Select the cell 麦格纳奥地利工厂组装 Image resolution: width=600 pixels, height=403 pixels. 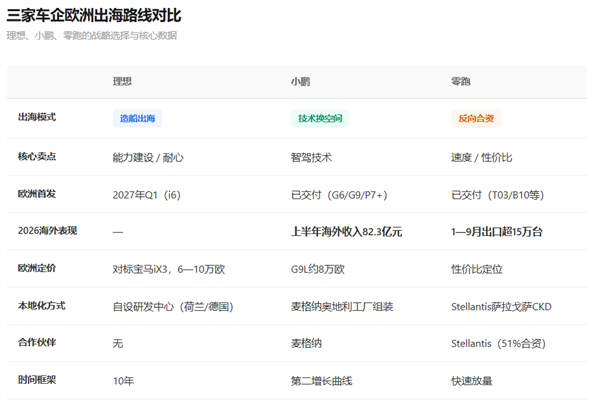coord(342,307)
